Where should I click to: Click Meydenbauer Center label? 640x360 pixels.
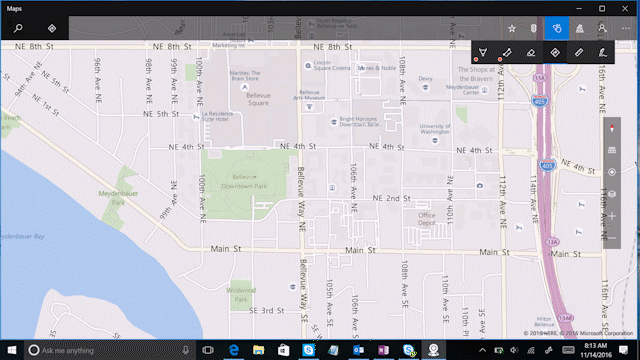462,90
